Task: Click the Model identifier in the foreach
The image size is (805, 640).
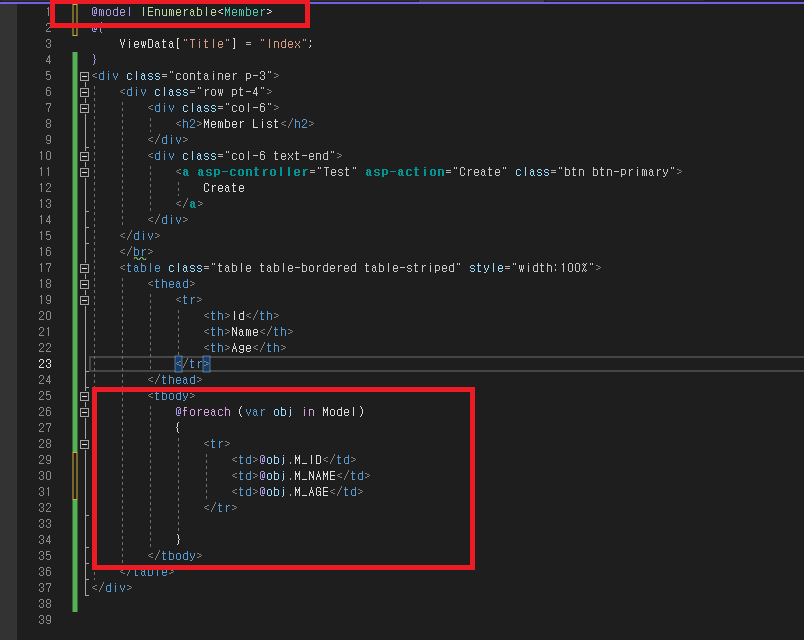Action: point(339,412)
